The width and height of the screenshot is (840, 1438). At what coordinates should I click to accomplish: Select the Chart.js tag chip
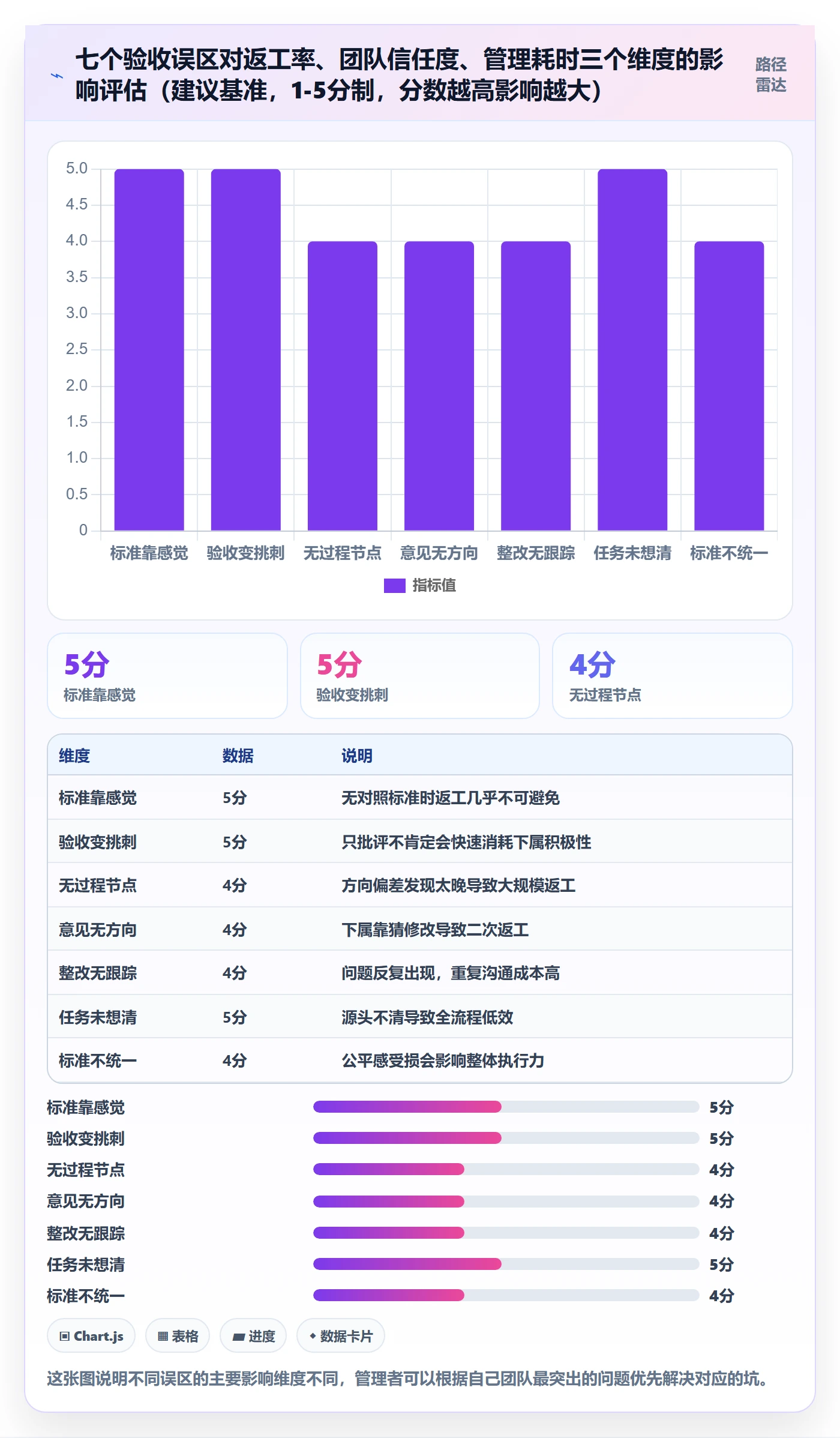[91, 1336]
